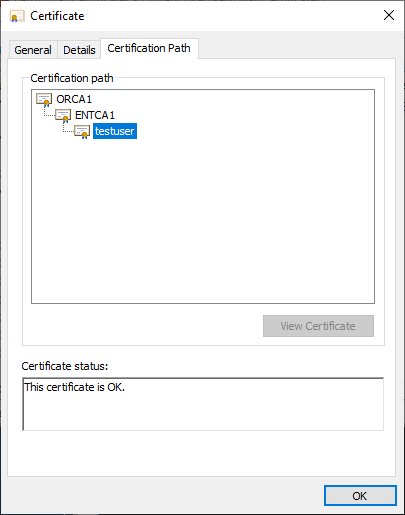Image resolution: width=405 pixels, height=515 pixels.
Task: Select the highlighted testuser entry
Action: point(115,131)
